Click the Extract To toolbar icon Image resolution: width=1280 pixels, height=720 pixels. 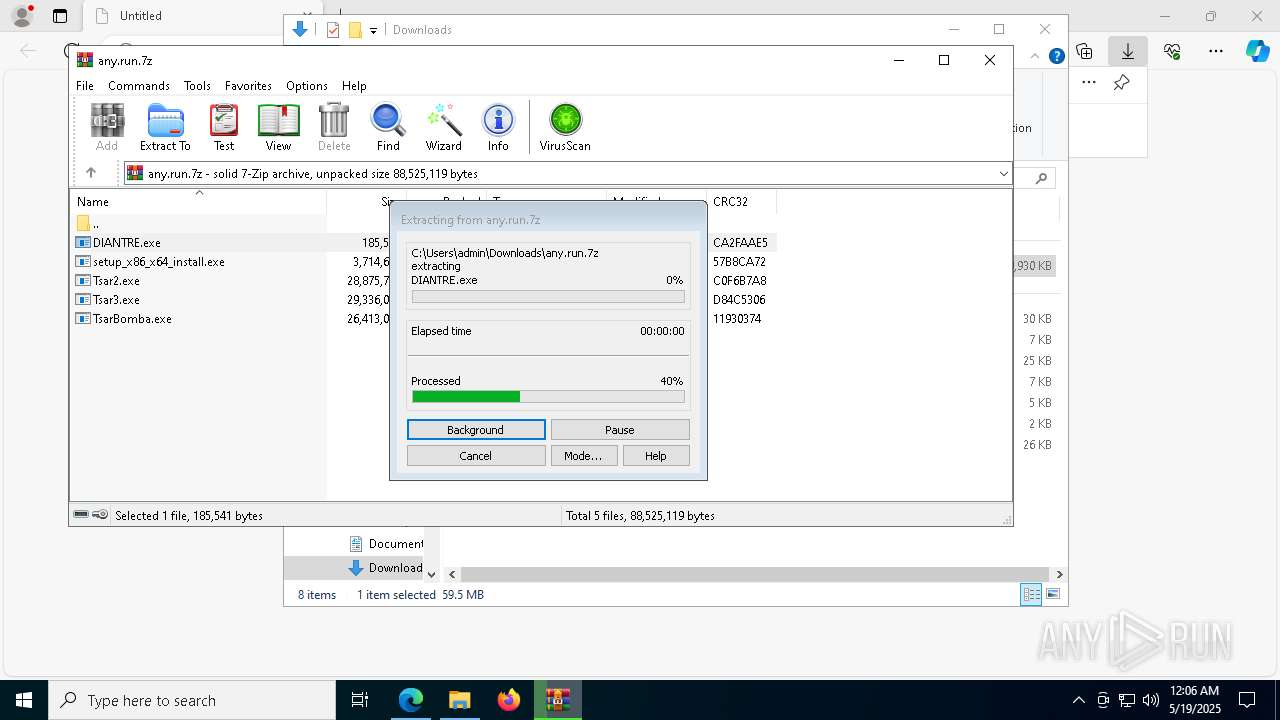click(165, 127)
